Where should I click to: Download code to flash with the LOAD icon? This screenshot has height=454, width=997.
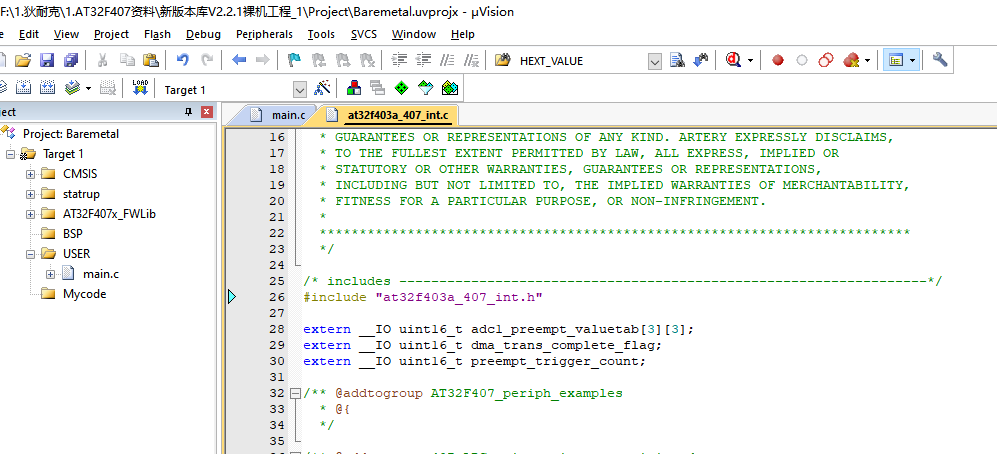coord(140,87)
